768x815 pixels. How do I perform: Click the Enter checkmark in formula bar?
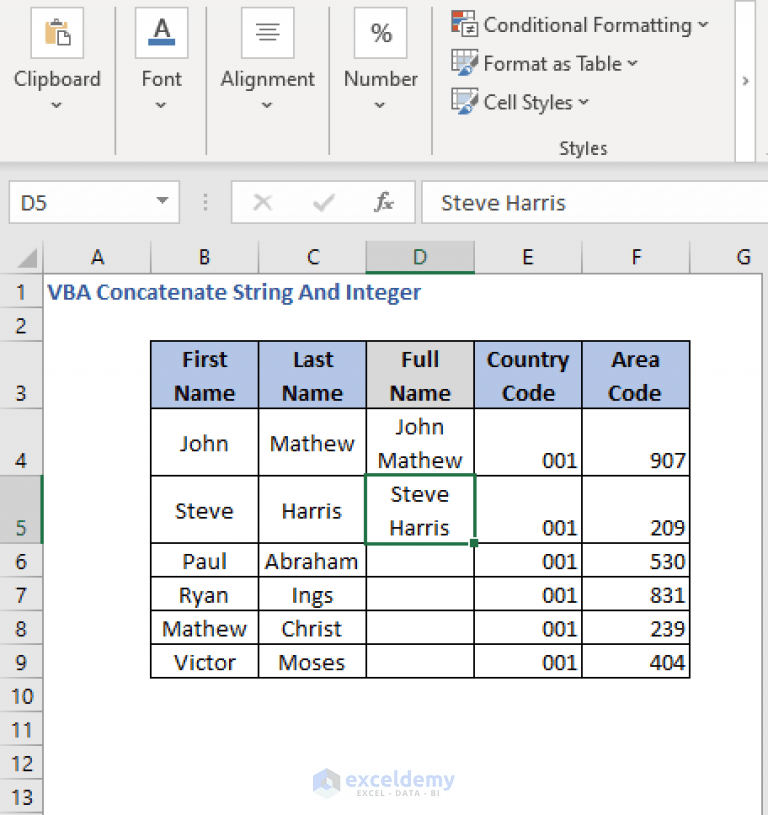click(322, 202)
